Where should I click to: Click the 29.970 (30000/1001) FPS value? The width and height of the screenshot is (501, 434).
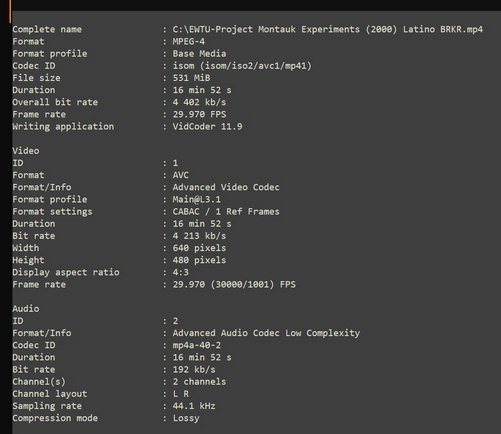point(234,285)
